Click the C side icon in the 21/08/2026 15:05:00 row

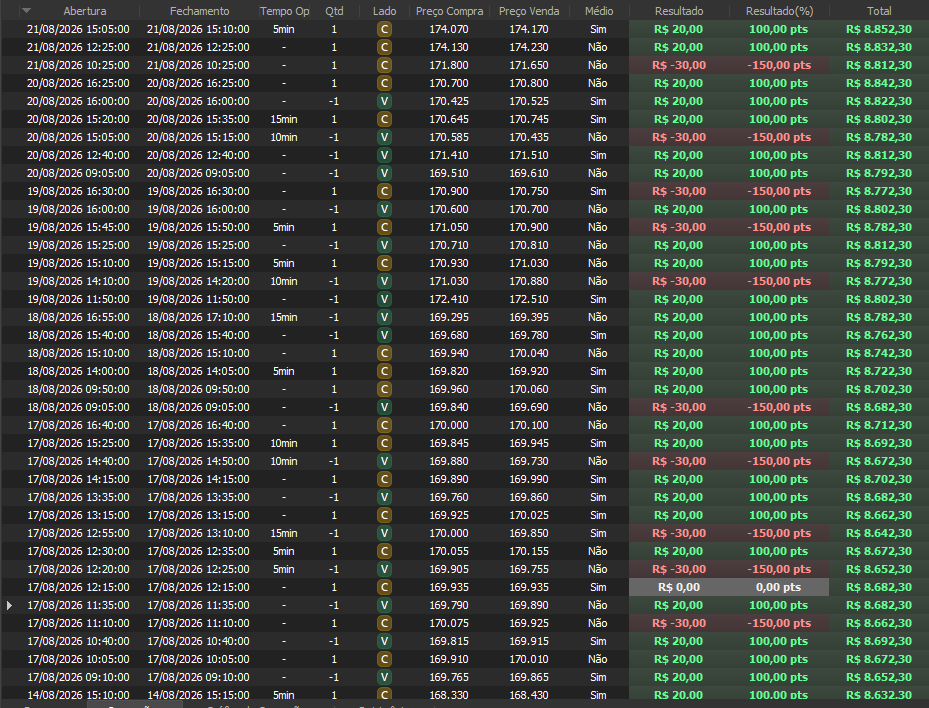384,29
